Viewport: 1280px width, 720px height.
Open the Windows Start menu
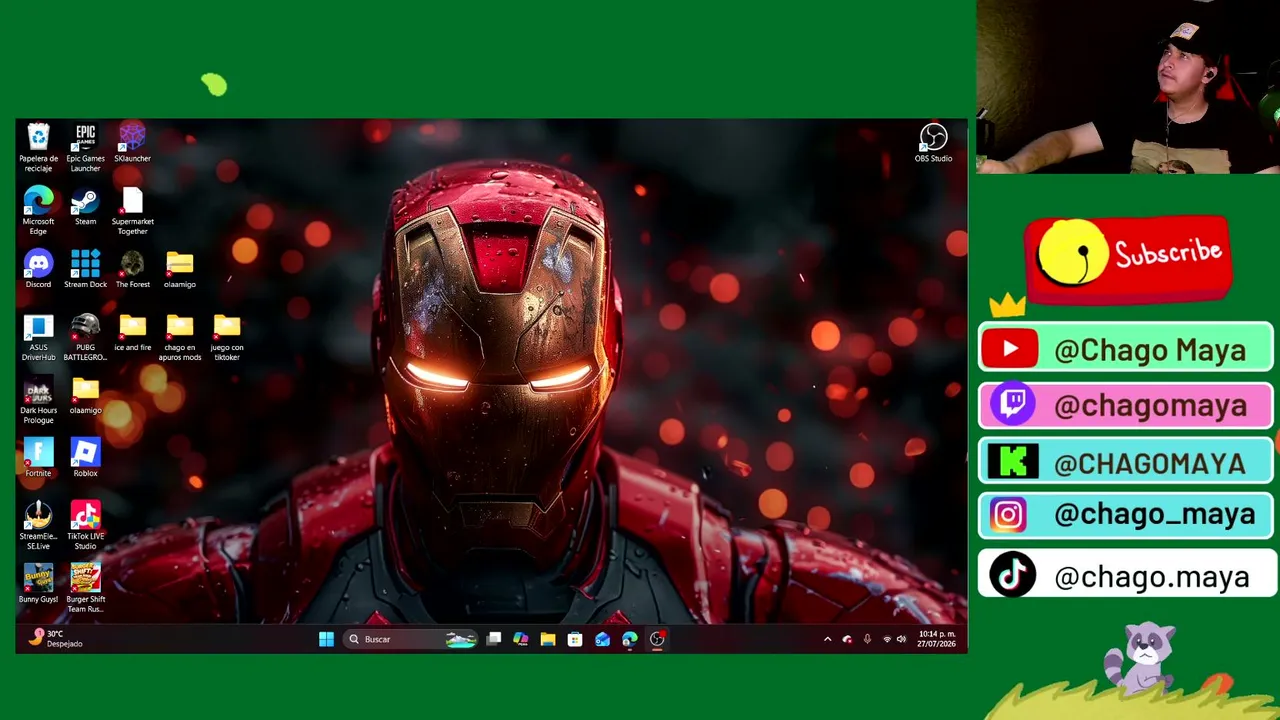[x=326, y=639]
